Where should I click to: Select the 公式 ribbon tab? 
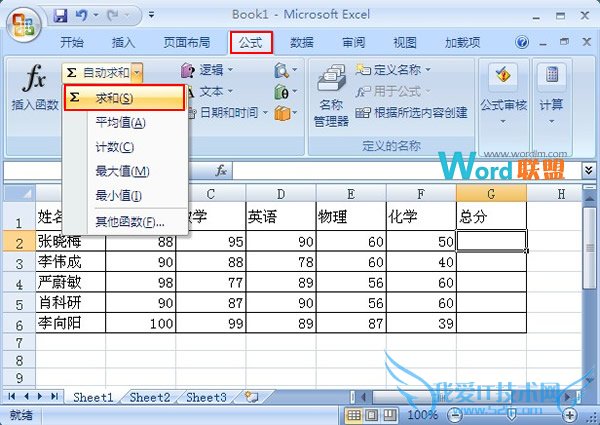click(x=251, y=42)
